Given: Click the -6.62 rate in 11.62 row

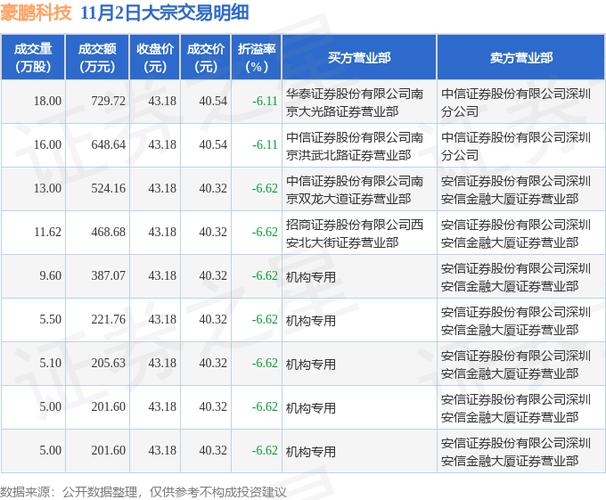Looking at the screenshot, I should (265, 232).
